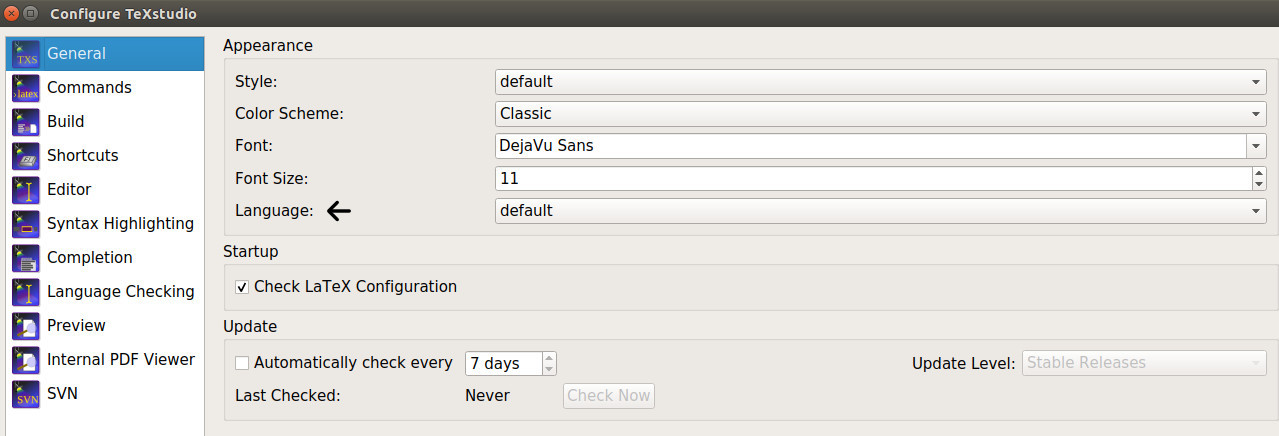1279x436 pixels.
Task: Switch to Internal PDF Viewer page
Action: pos(120,360)
